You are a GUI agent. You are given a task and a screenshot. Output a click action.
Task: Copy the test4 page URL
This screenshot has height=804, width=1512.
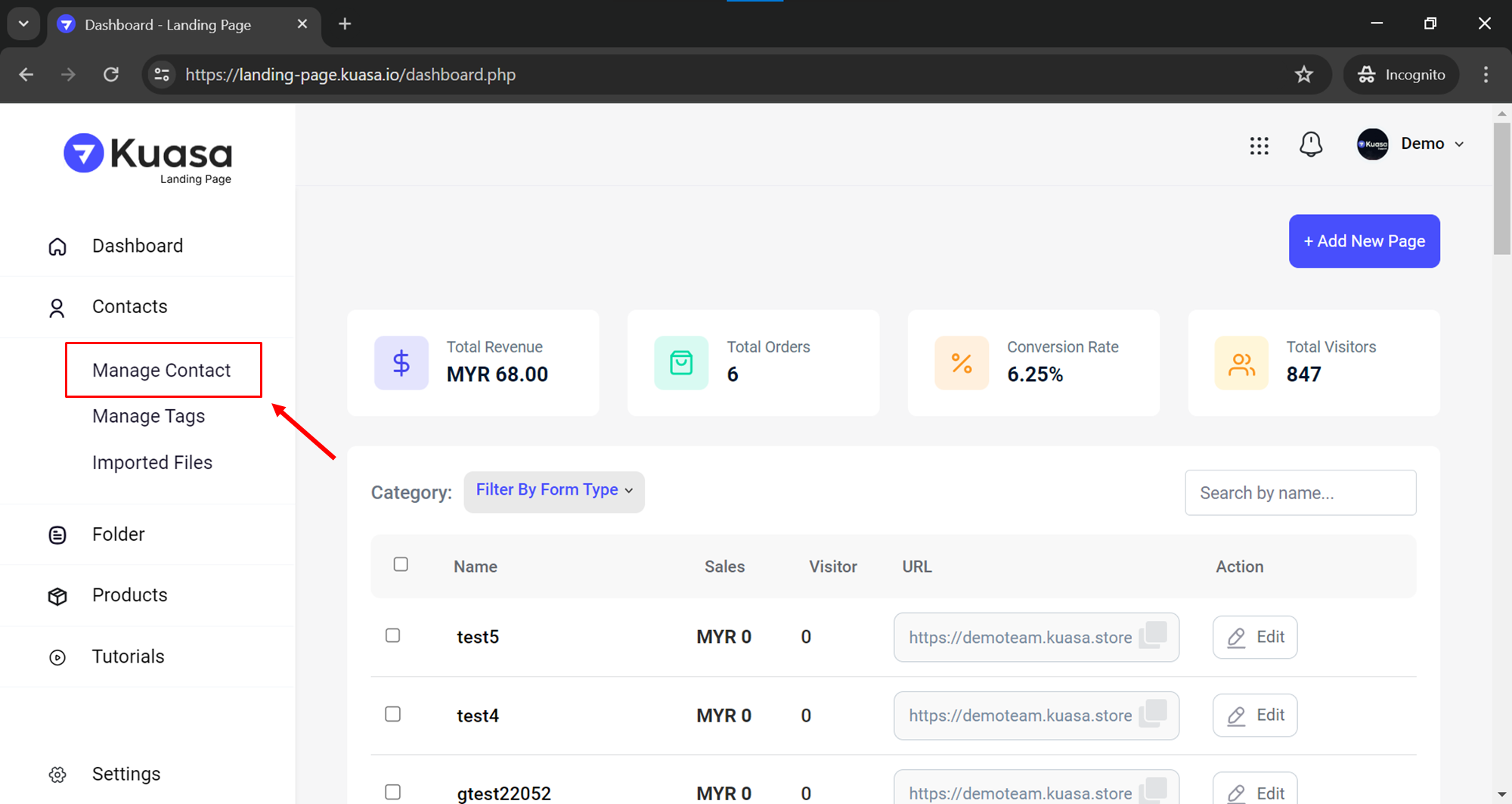coord(1154,712)
